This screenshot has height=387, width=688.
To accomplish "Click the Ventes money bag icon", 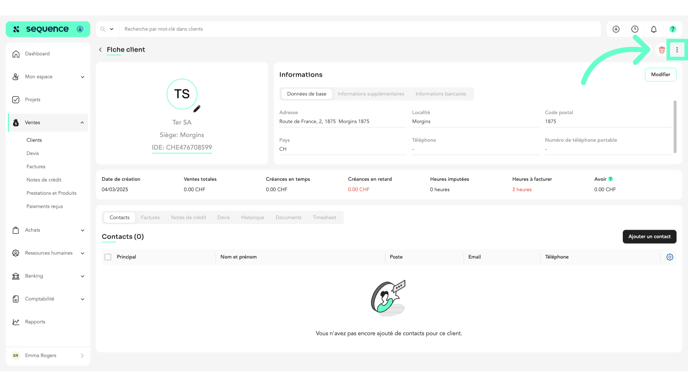I will (16, 123).
